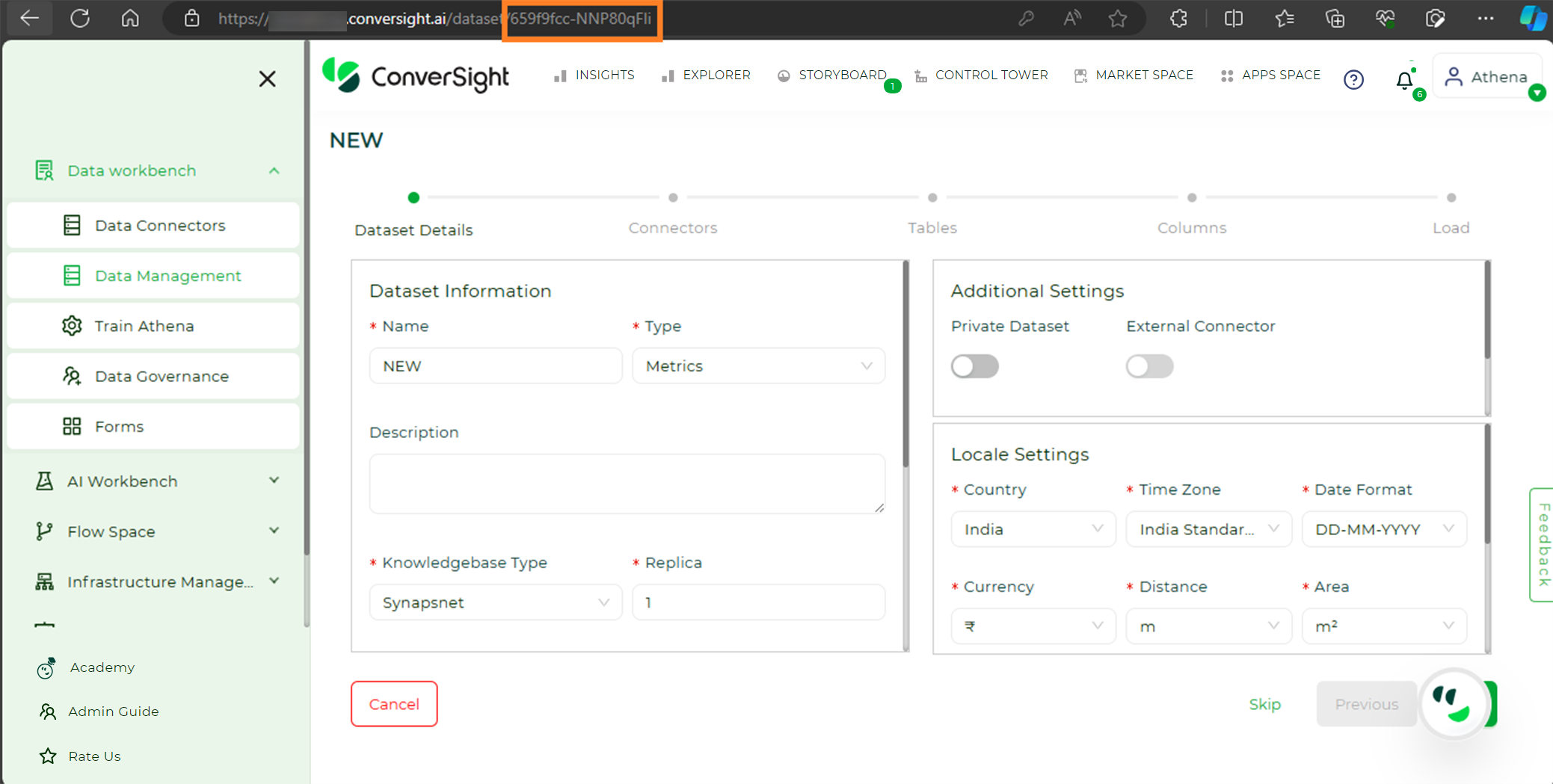Click inside the Description text area
This screenshot has height=784, width=1553.
pyautogui.click(x=627, y=483)
